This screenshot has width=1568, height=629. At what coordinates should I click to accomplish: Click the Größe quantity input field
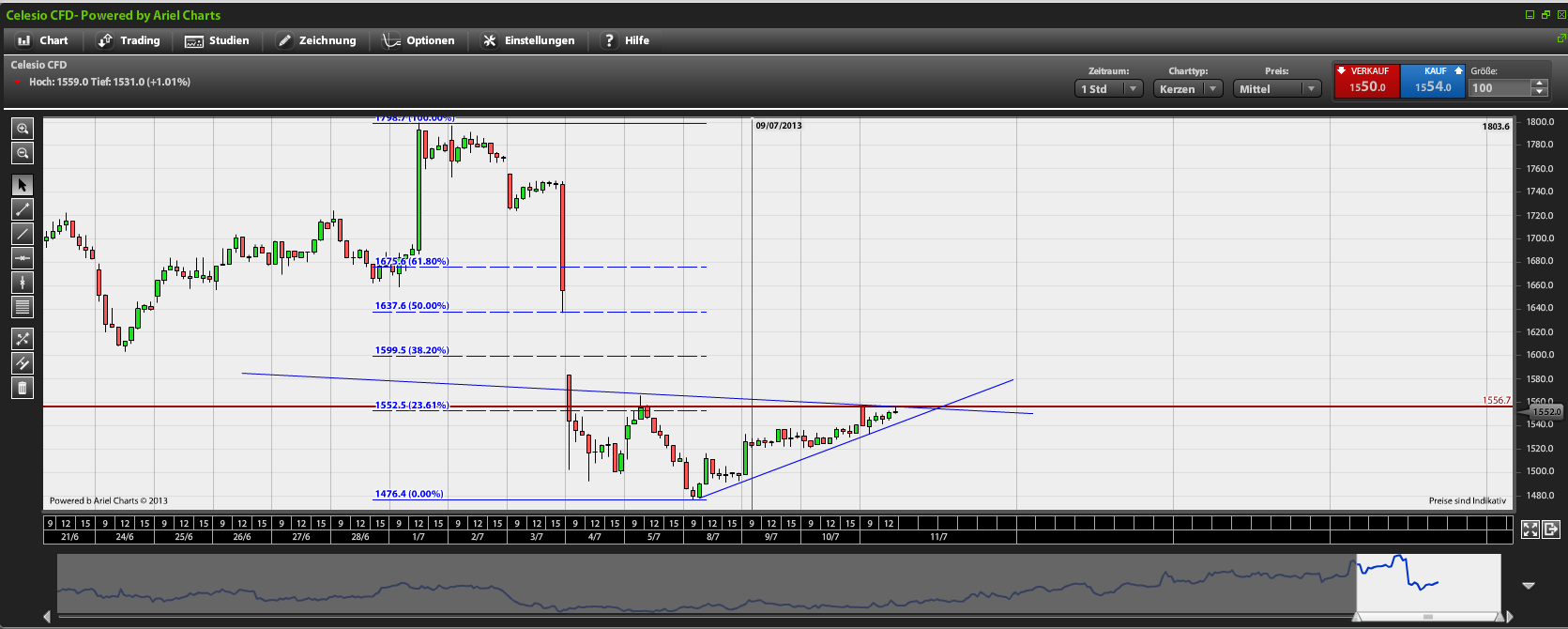(1499, 88)
